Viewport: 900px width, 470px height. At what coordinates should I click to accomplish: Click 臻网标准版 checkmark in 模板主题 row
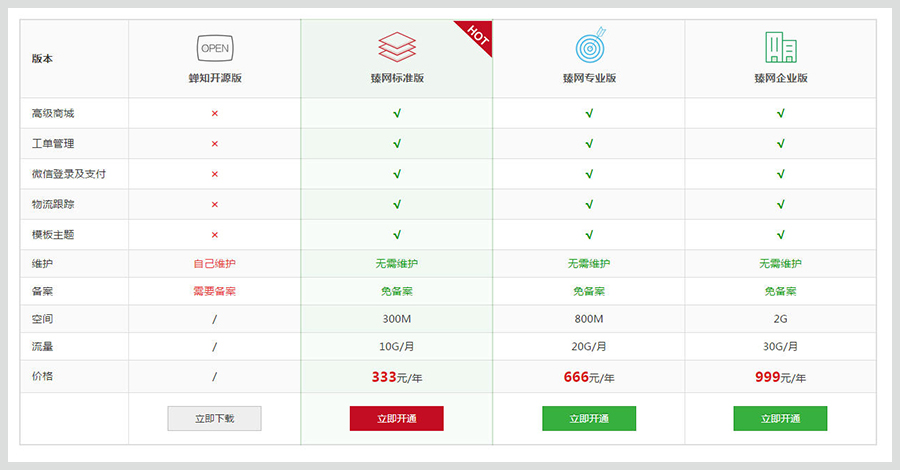pos(397,235)
